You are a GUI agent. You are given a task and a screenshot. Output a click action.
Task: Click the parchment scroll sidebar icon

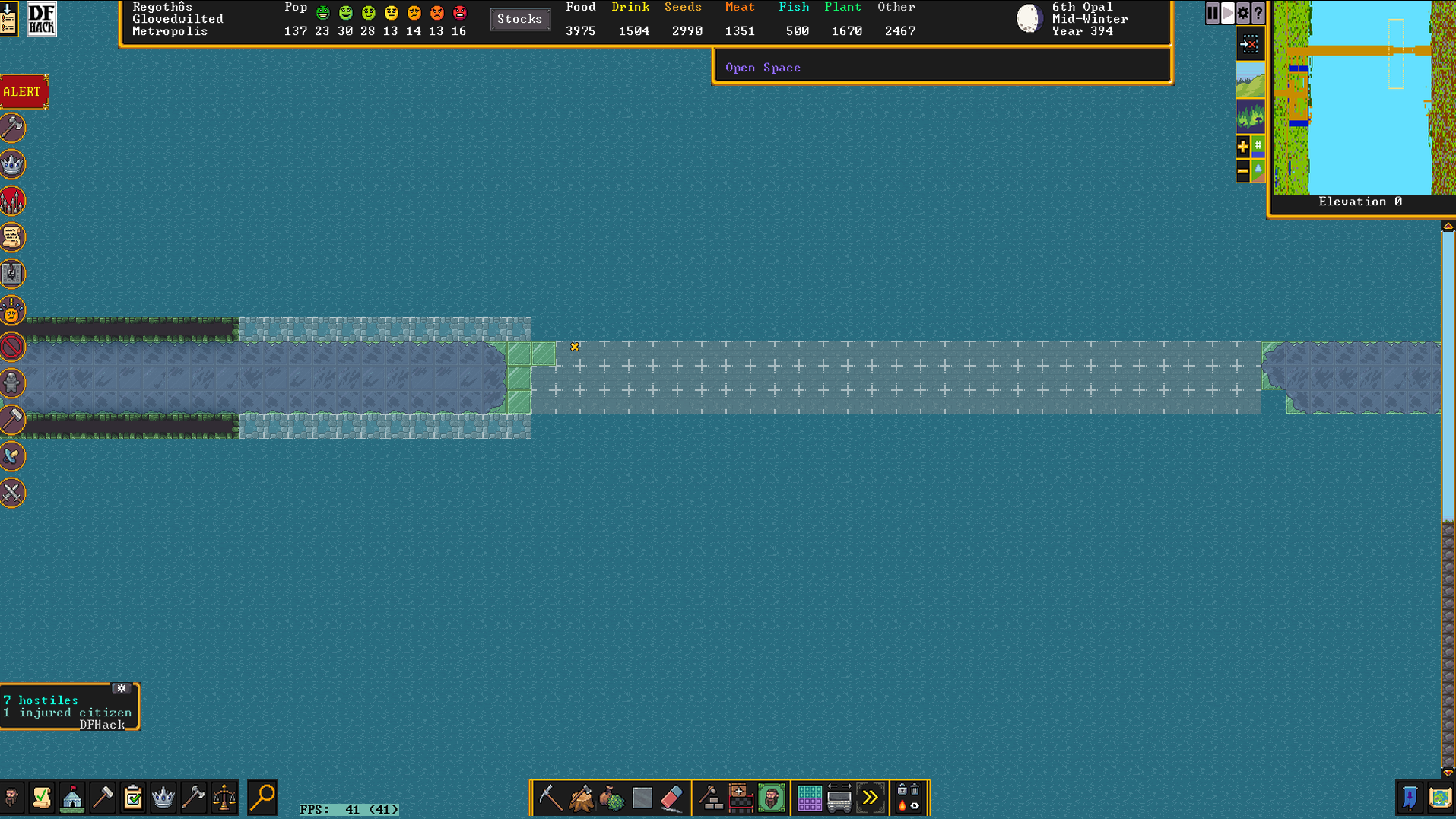click(12, 238)
